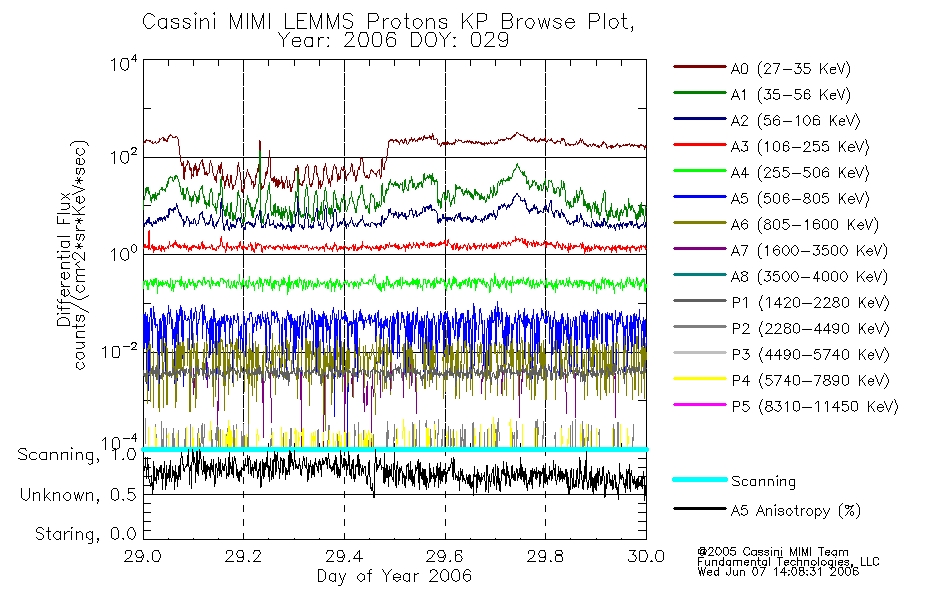The image size is (950, 600).
Task: Click the Fundamental Technologies, LLC credit
Action: click(788, 562)
